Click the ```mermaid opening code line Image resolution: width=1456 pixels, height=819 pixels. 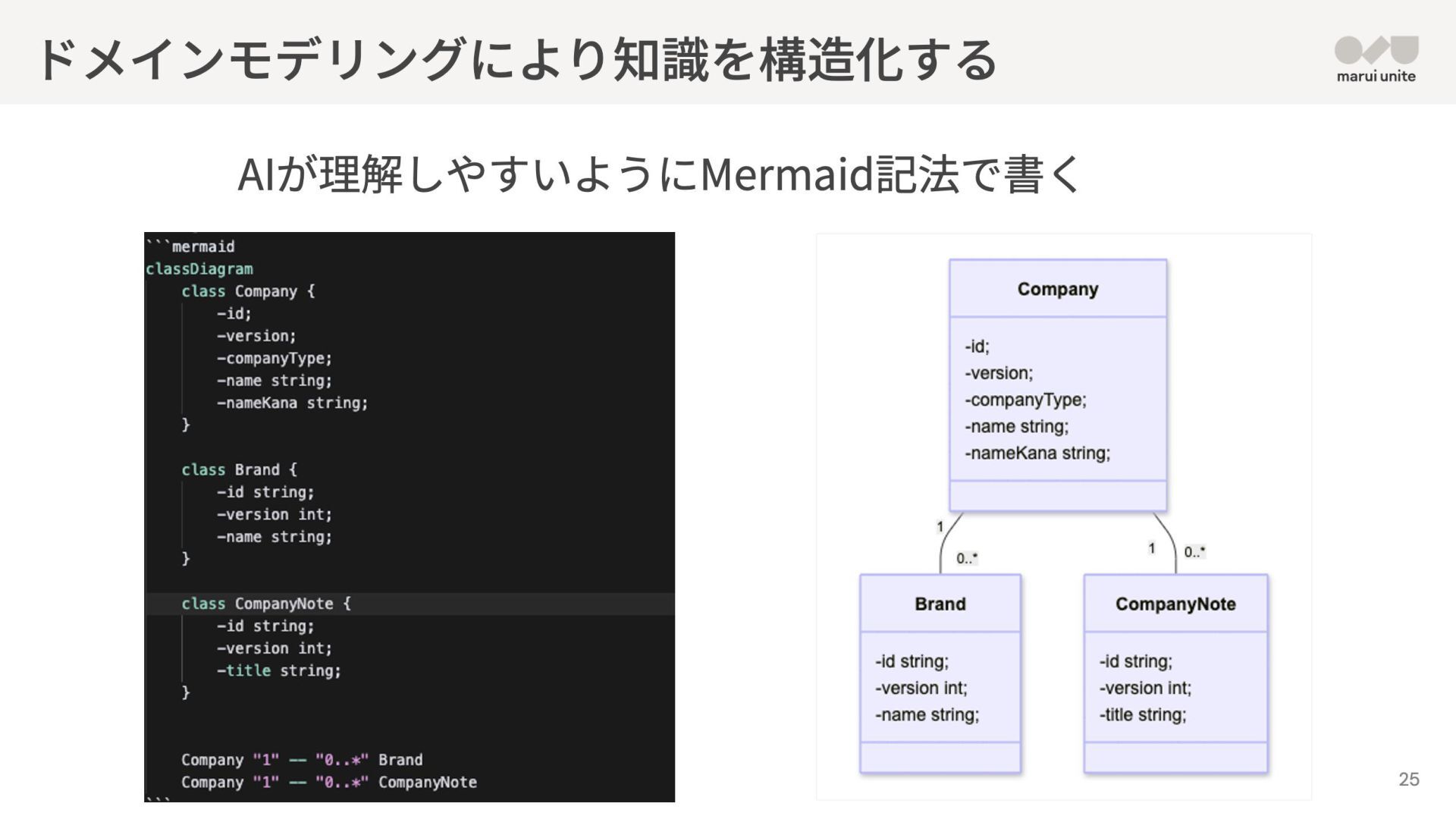[x=190, y=246]
